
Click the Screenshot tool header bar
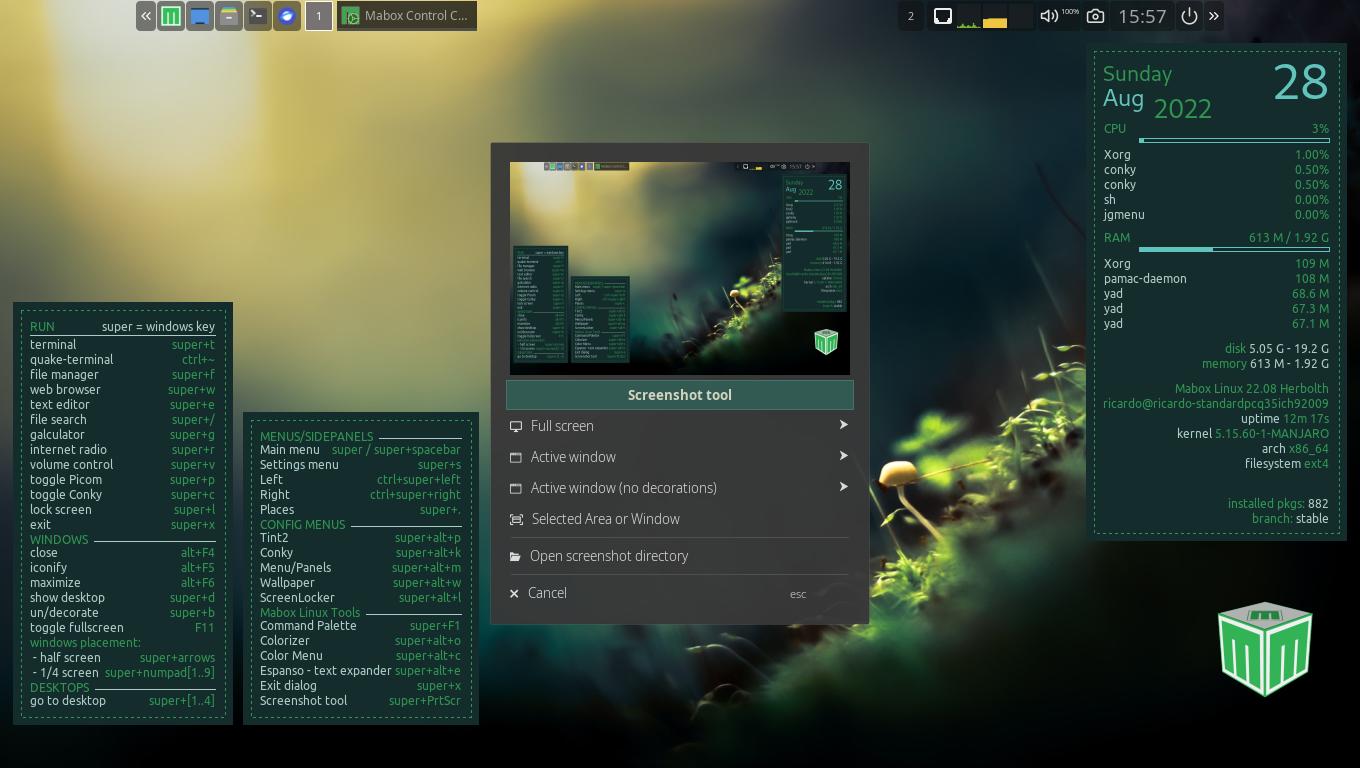click(x=680, y=395)
